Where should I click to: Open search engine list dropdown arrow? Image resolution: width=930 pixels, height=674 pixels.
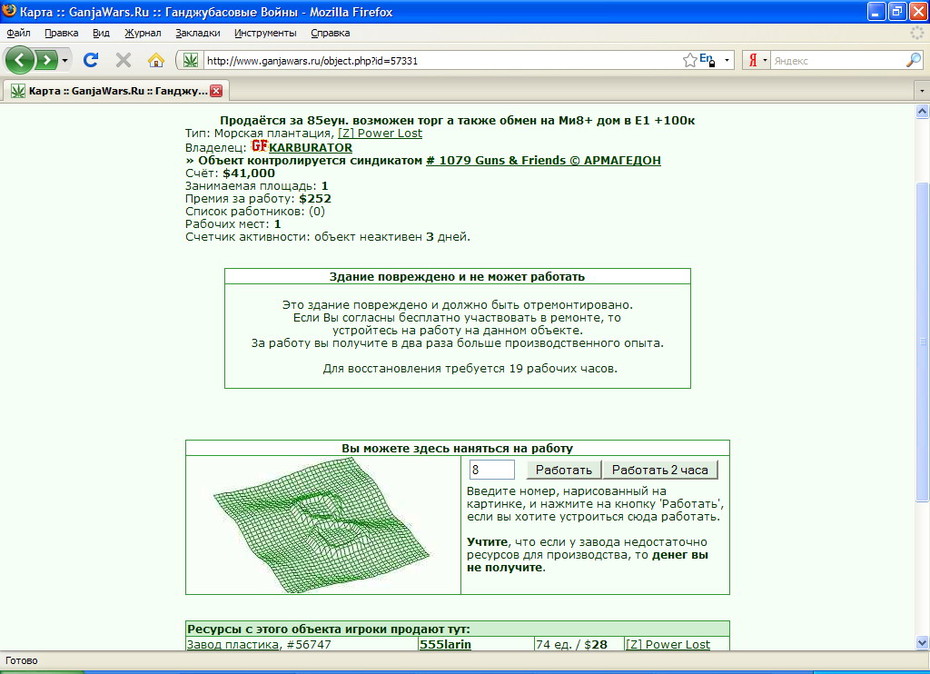point(765,60)
